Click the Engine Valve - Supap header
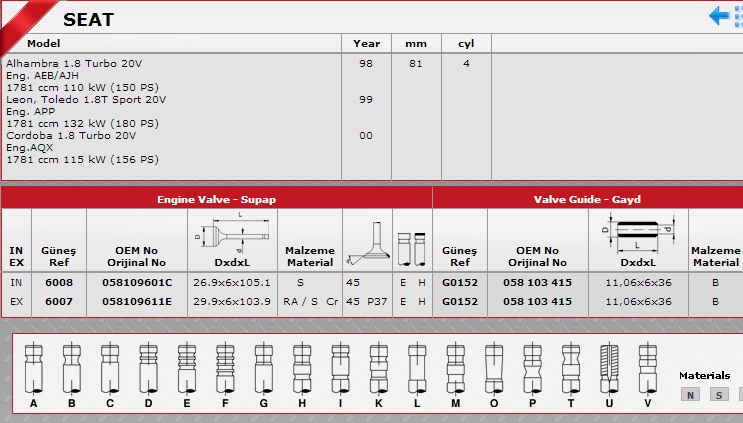Viewport: 743px width, 423px height. [x=217, y=199]
